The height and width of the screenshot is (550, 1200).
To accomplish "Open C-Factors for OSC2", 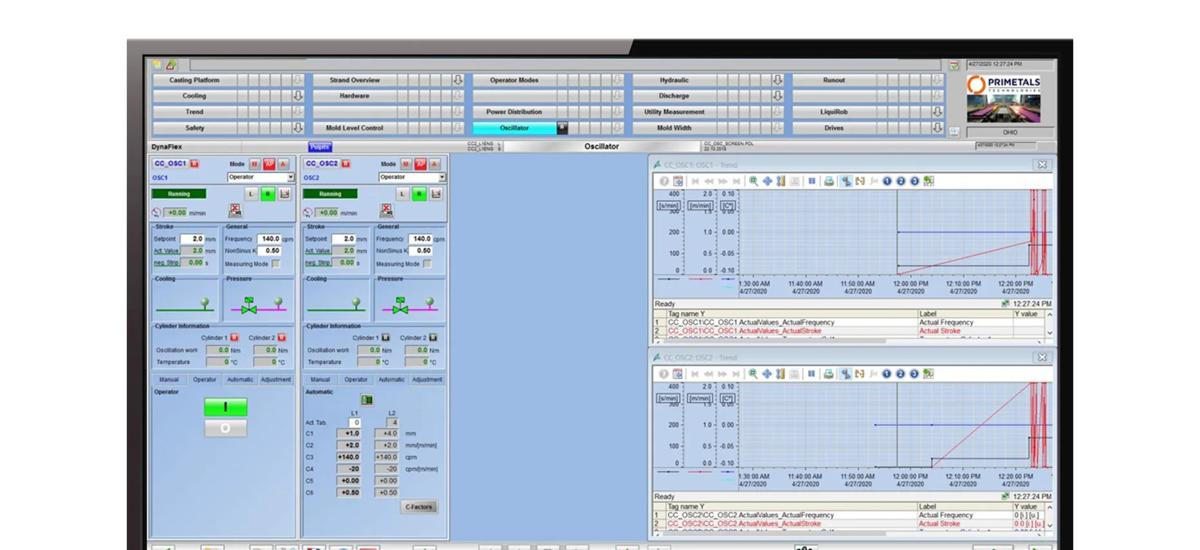I will pos(419,507).
